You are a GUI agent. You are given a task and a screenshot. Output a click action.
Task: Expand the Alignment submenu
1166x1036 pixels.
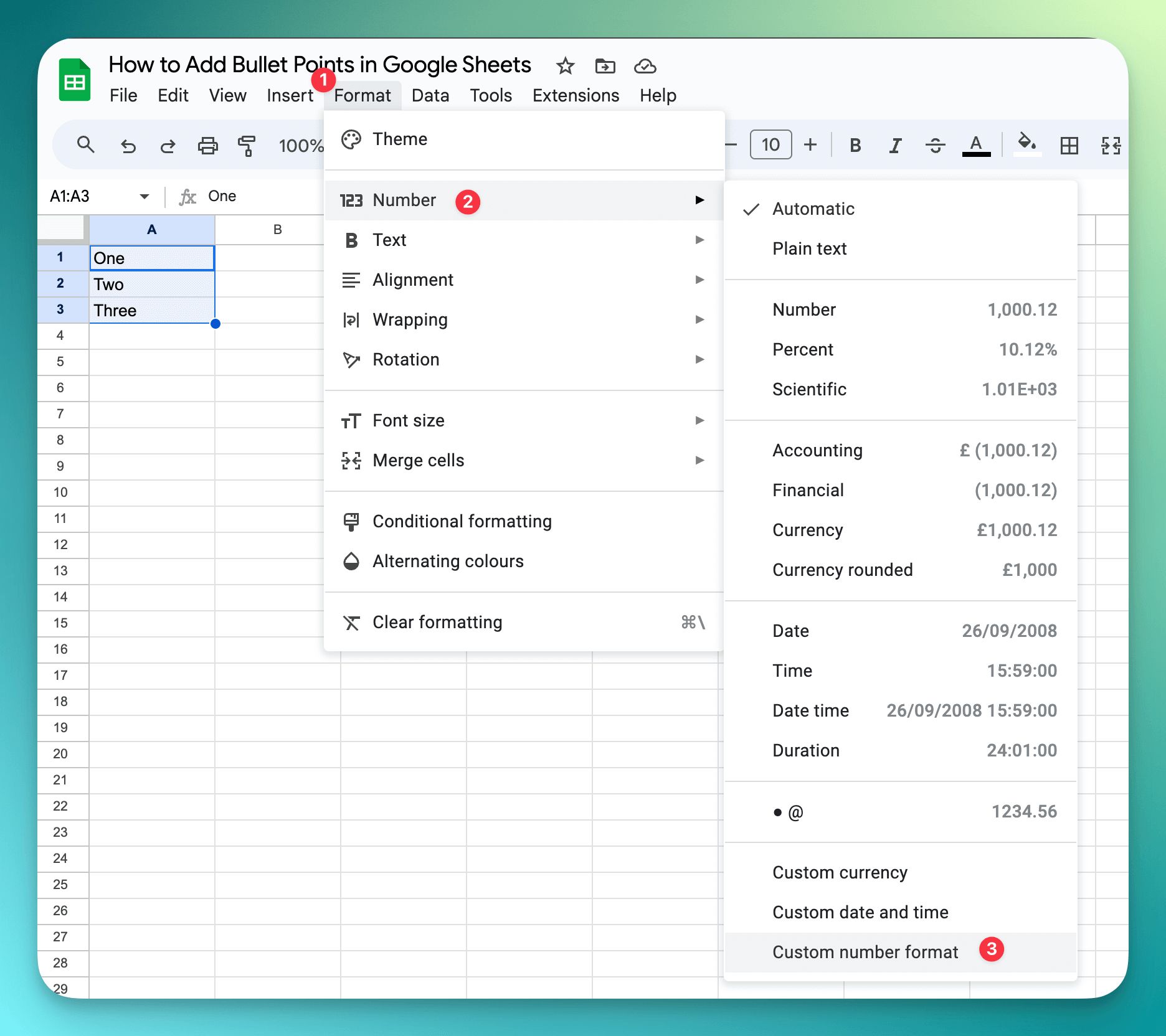pos(413,280)
